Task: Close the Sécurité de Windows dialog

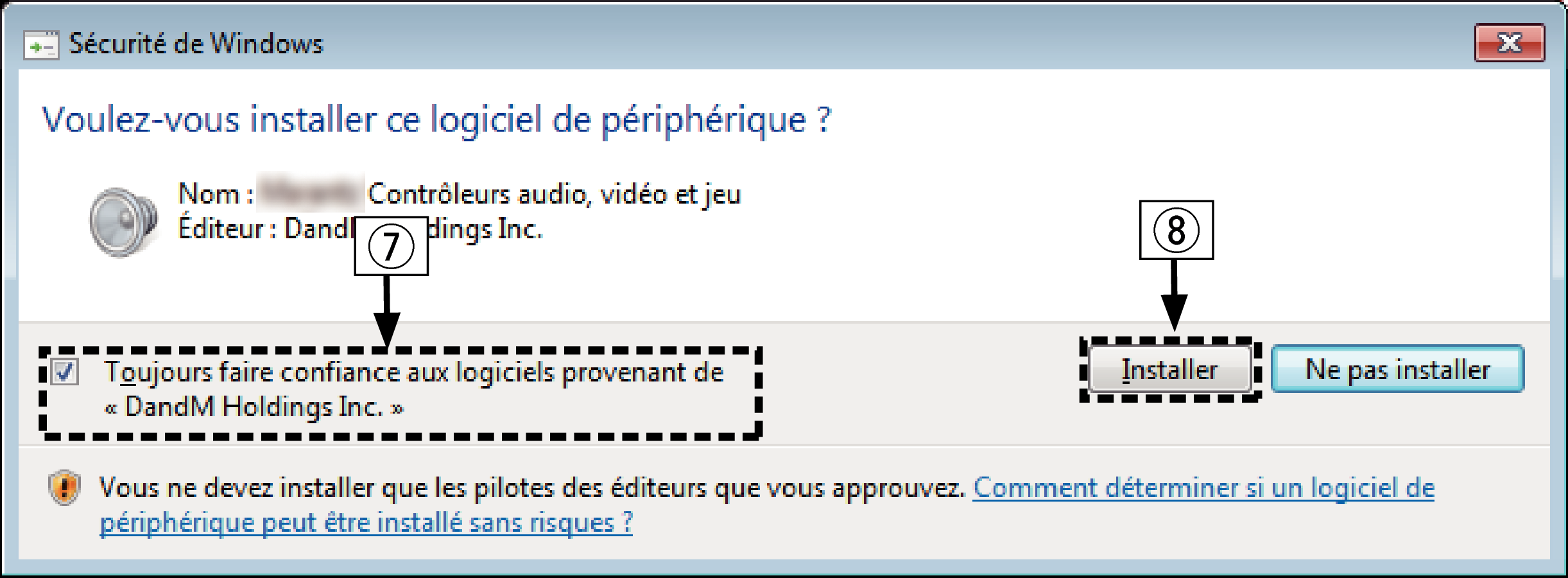Action: tap(1509, 43)
